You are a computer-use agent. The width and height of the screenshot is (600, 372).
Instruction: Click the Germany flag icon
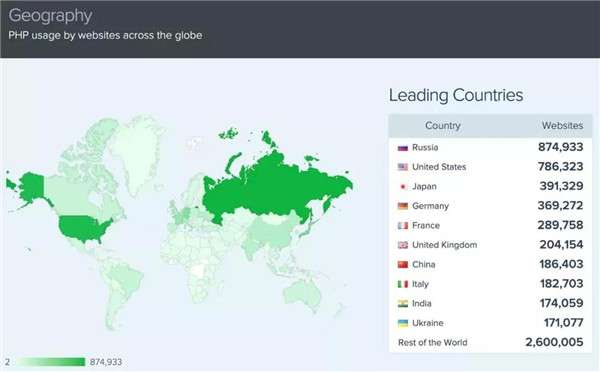[403, 206]
